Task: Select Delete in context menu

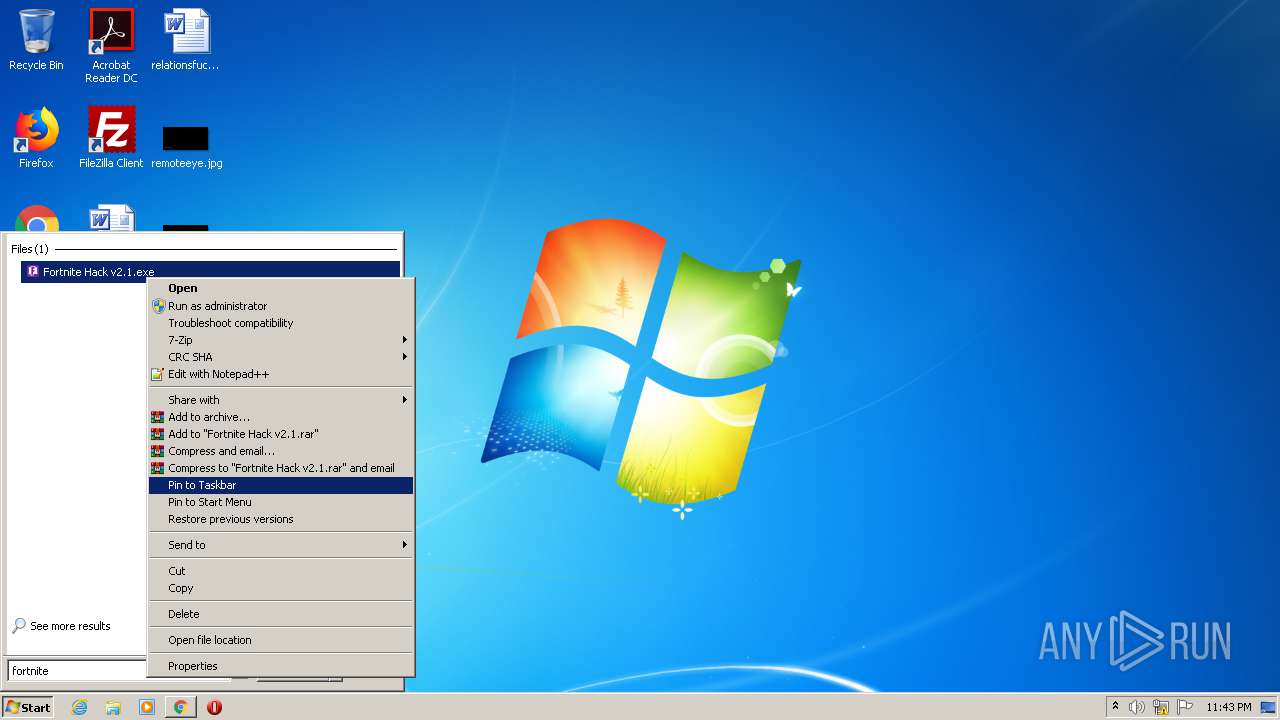Action: pos(281,614)
